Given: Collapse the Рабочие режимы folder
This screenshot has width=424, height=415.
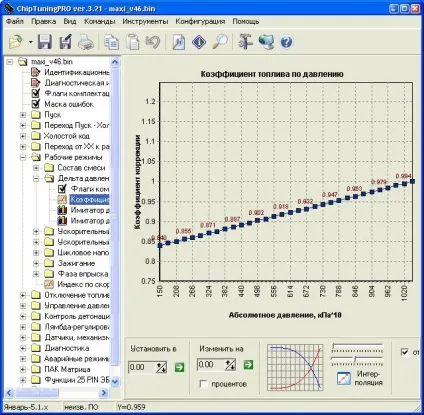Looking at the screenshot, I should coord(23,157).
